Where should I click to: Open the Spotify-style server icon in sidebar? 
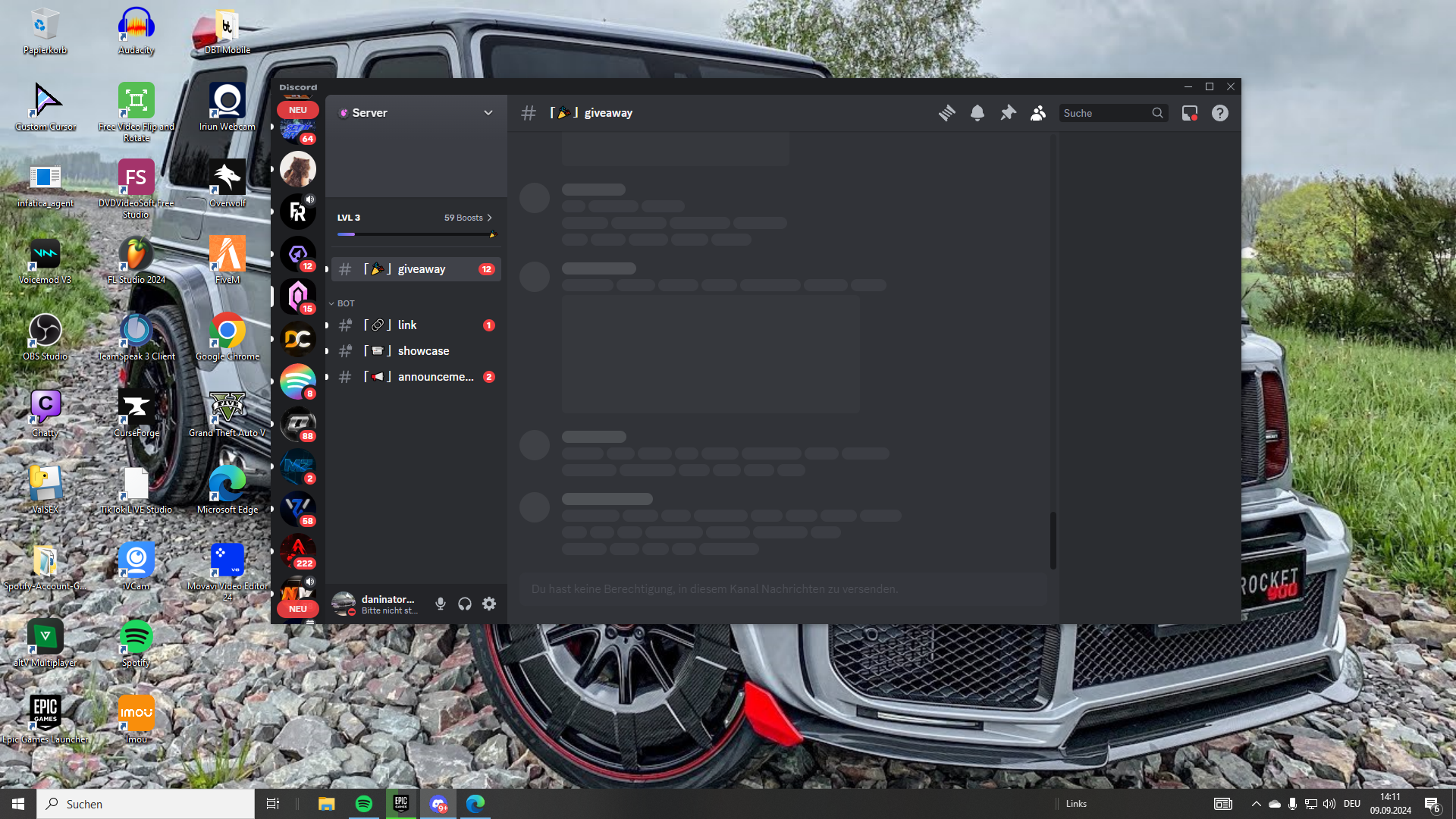pyautogui.click(x=297, y=381)
